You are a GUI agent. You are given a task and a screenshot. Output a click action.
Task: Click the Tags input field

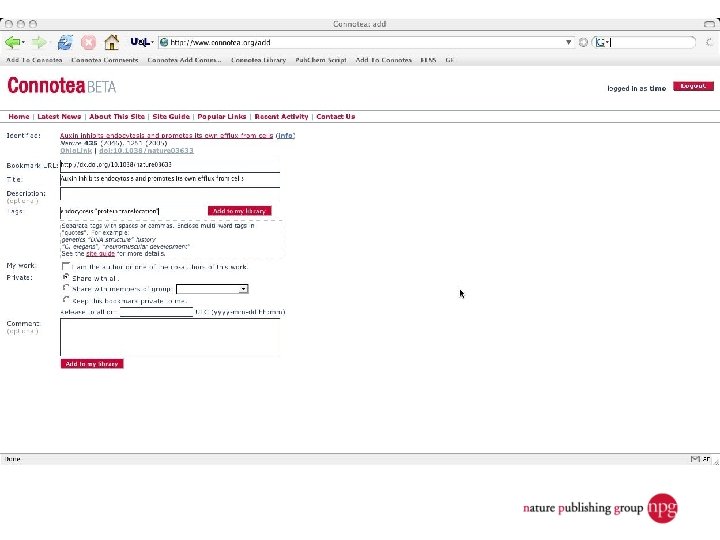[132, 211]
